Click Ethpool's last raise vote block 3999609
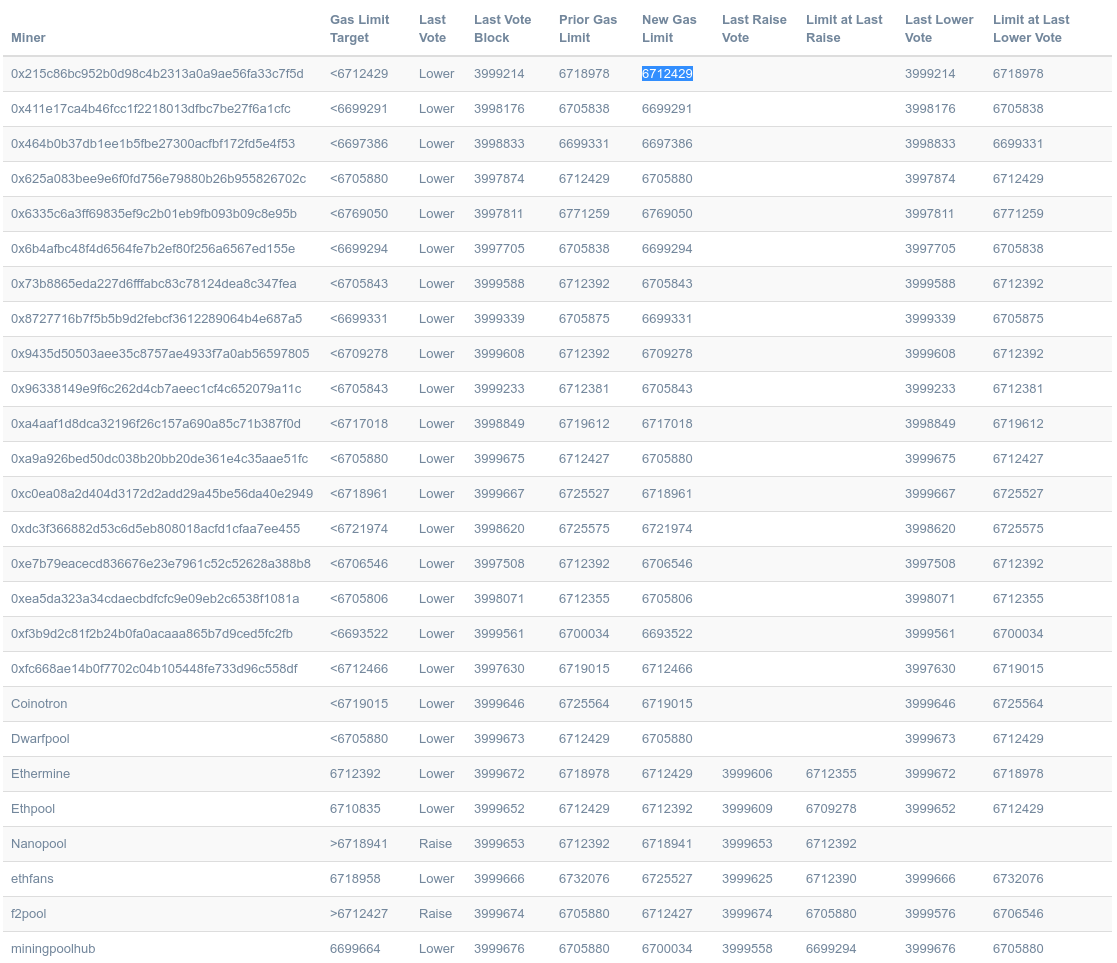The width and height of the screenshot is (1117, 963). click(x=747, y=808)
